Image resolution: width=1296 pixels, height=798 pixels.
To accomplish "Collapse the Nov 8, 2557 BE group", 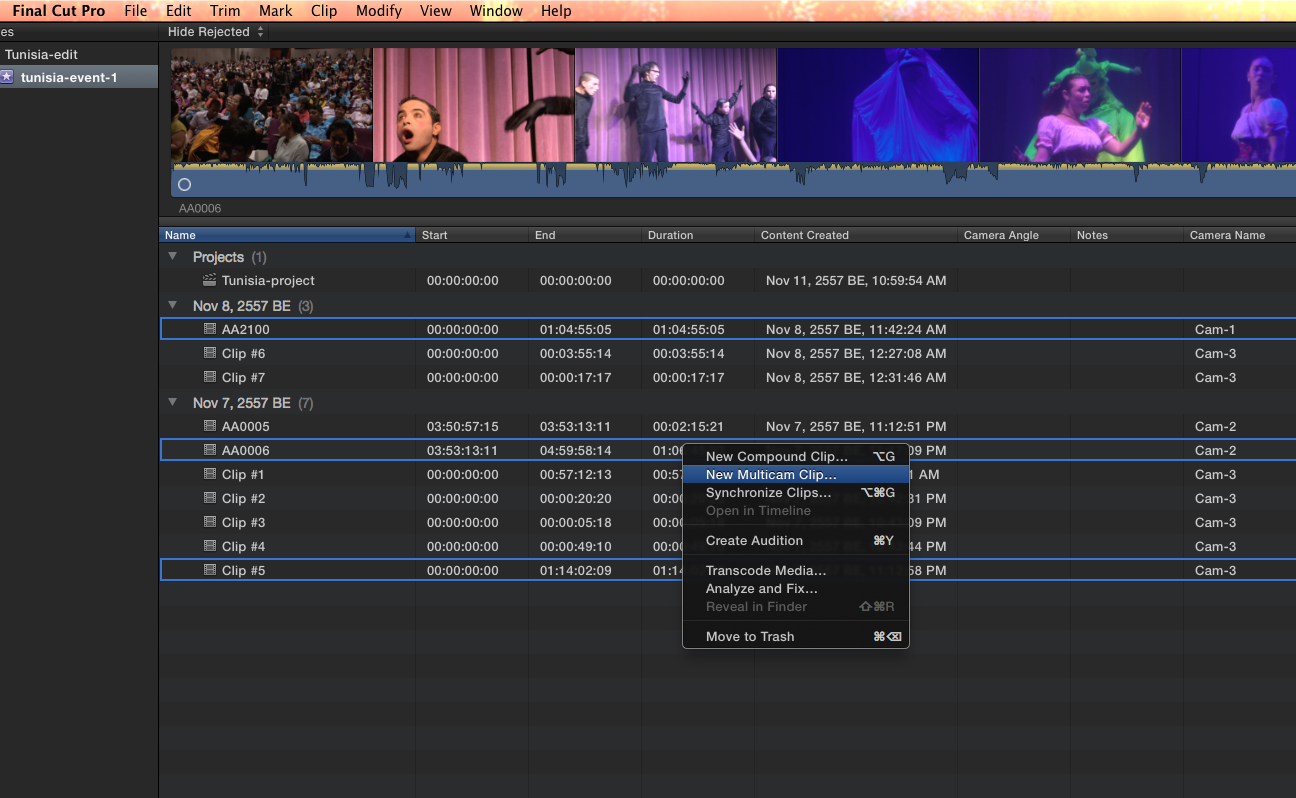I will pos(172,305).
